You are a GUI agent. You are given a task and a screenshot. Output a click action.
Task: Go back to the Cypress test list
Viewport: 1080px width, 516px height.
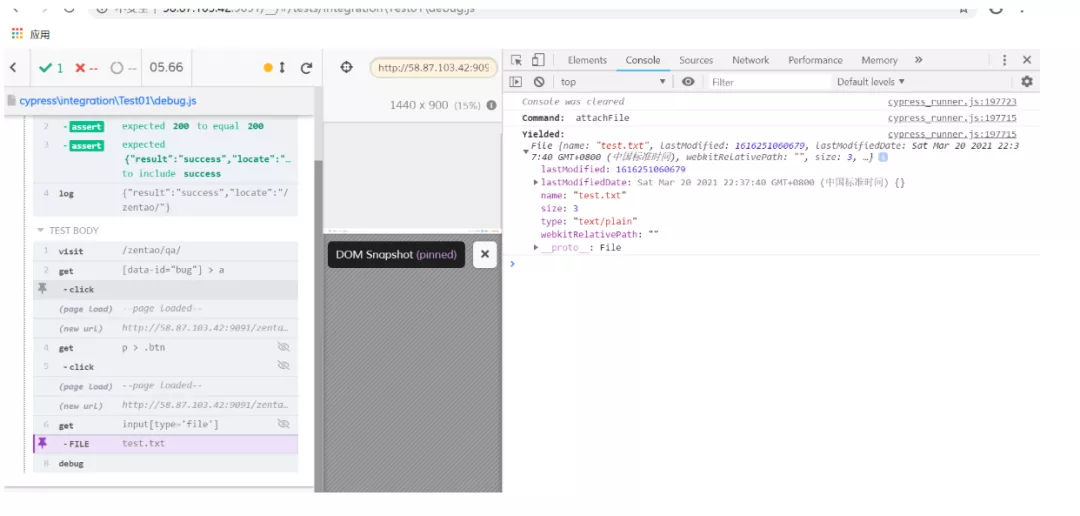pos(14,68)
